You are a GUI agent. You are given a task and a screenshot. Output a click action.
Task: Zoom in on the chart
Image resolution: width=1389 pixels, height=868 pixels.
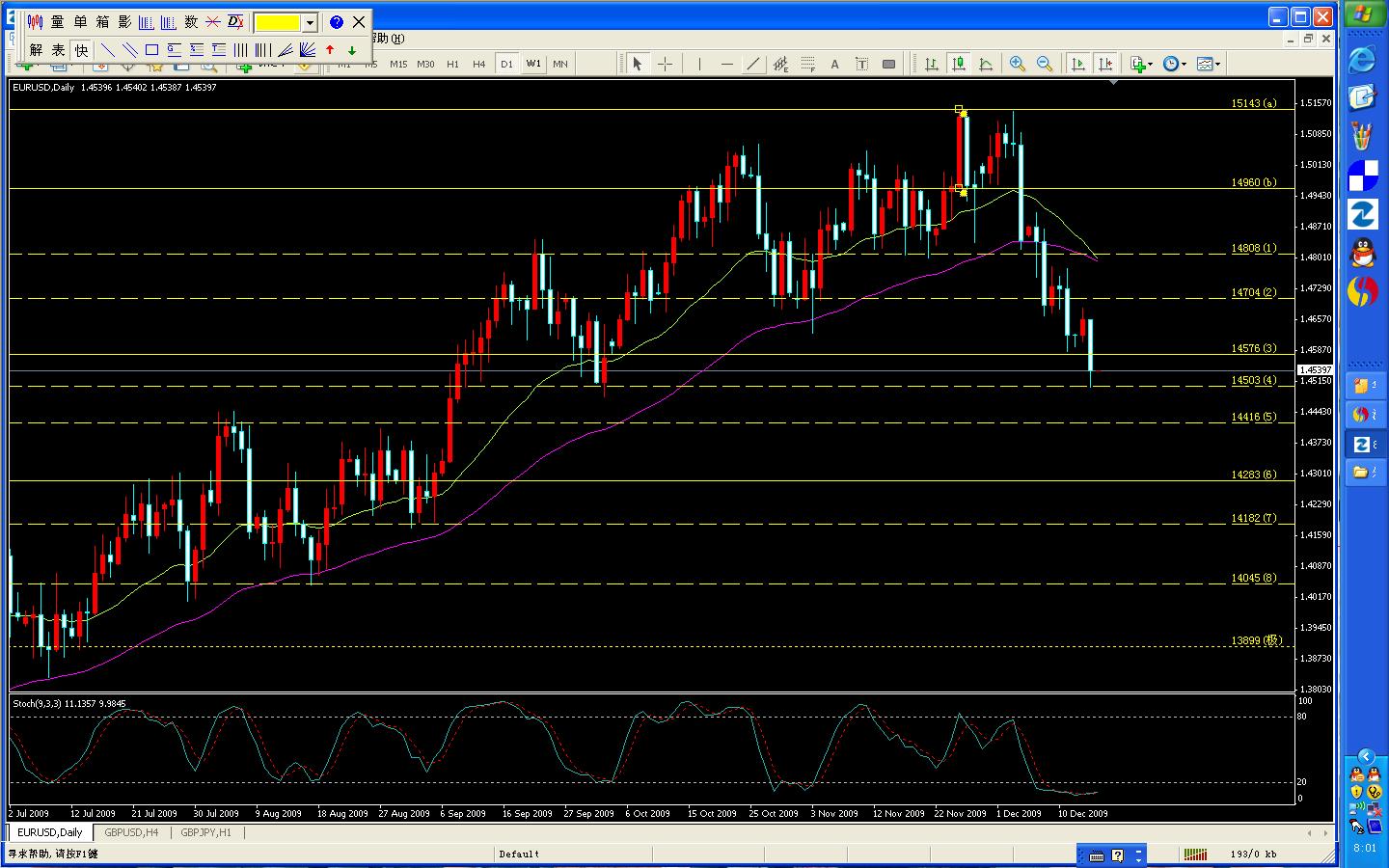tap(1018, 65)
